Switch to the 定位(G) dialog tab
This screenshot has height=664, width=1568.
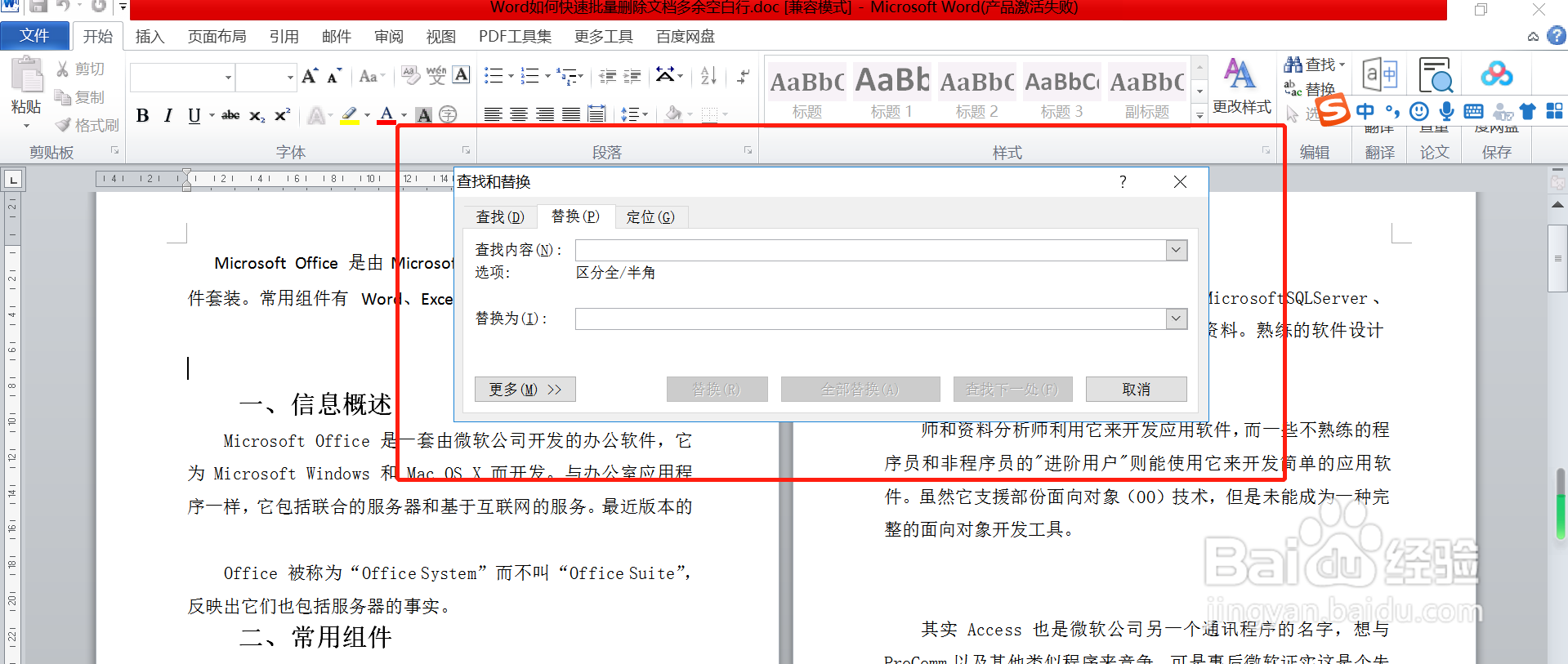(x=650, y=217)
